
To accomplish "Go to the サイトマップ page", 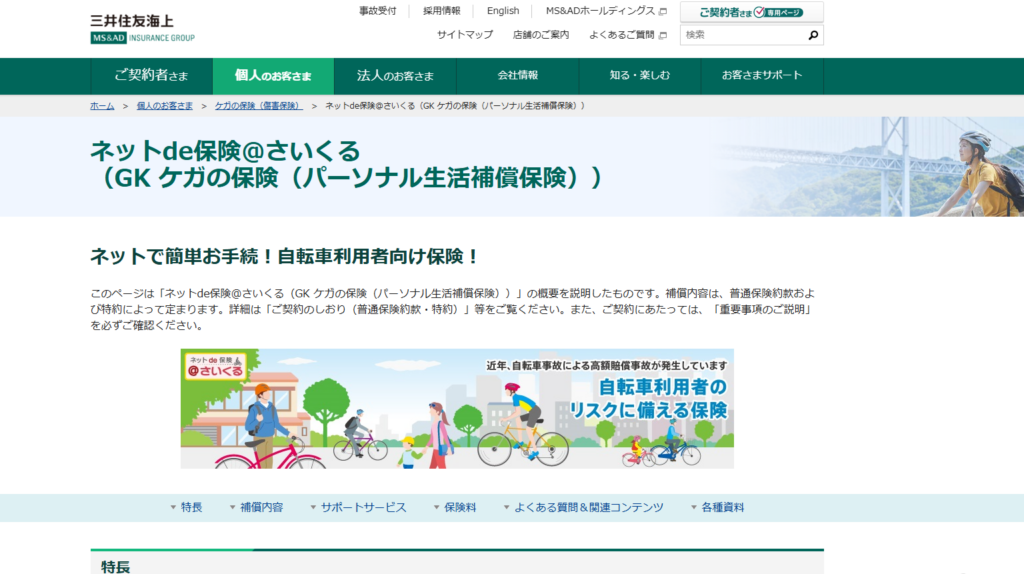I will (x=465, y=35).
